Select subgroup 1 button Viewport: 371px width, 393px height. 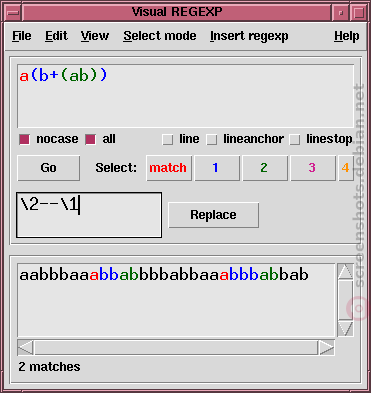(217, 168)
